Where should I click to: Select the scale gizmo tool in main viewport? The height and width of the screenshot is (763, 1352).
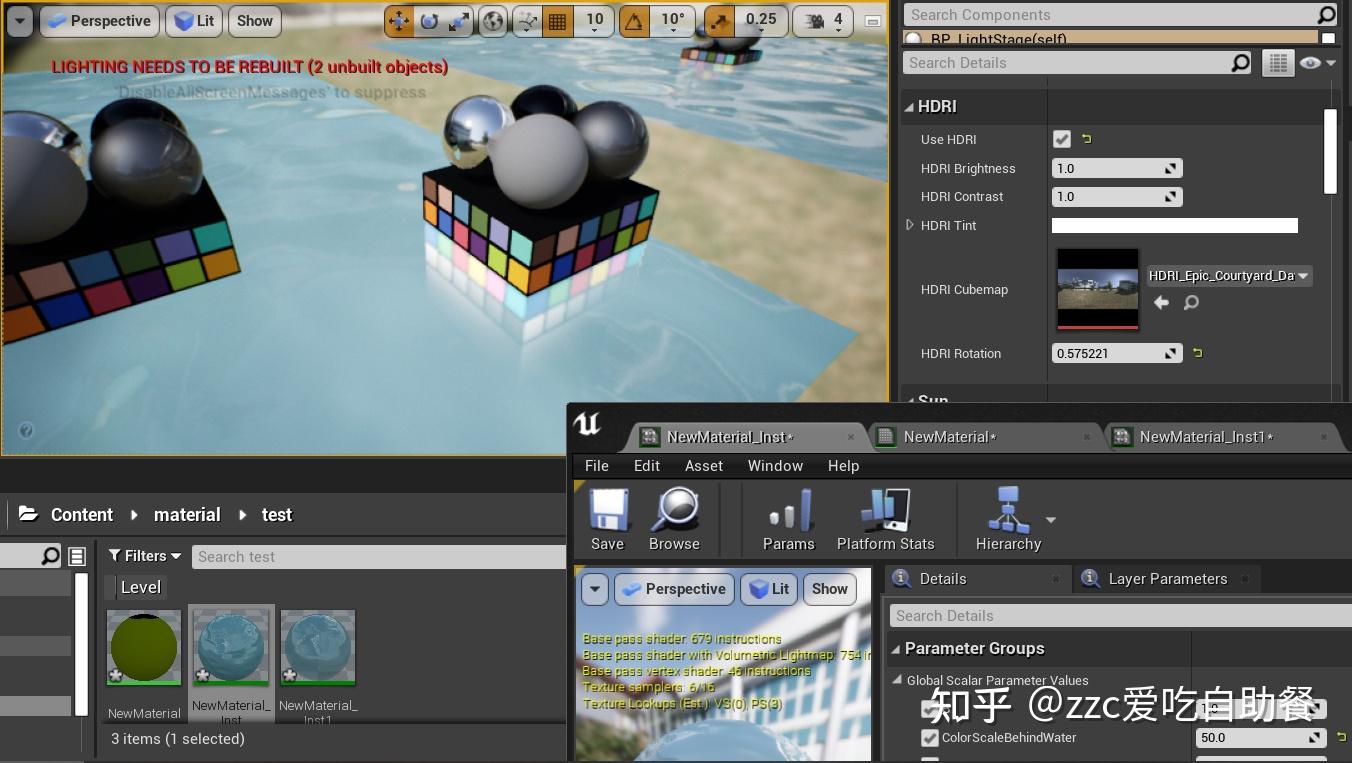(458, 21)
